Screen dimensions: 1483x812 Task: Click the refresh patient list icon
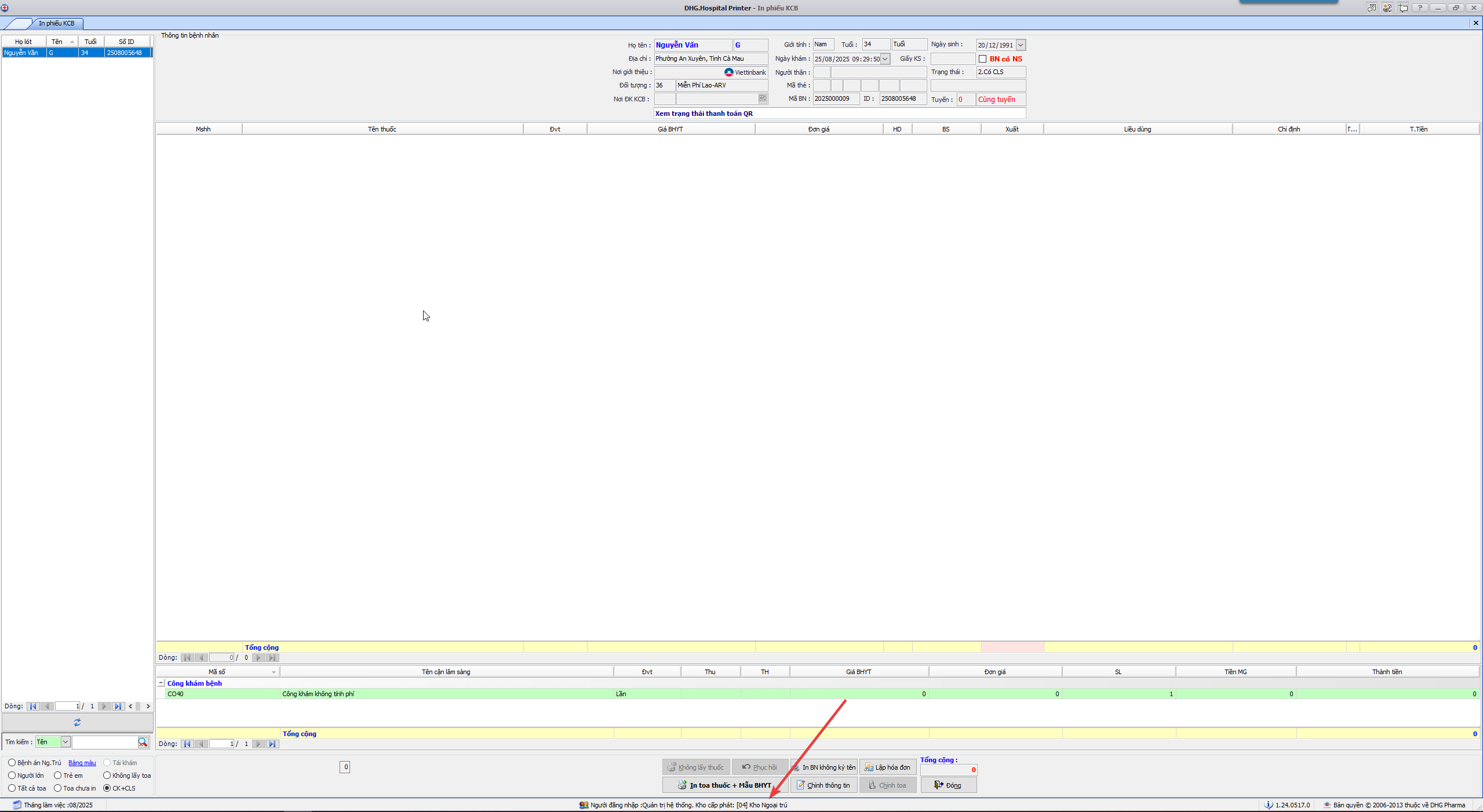(x=77, y=722)
